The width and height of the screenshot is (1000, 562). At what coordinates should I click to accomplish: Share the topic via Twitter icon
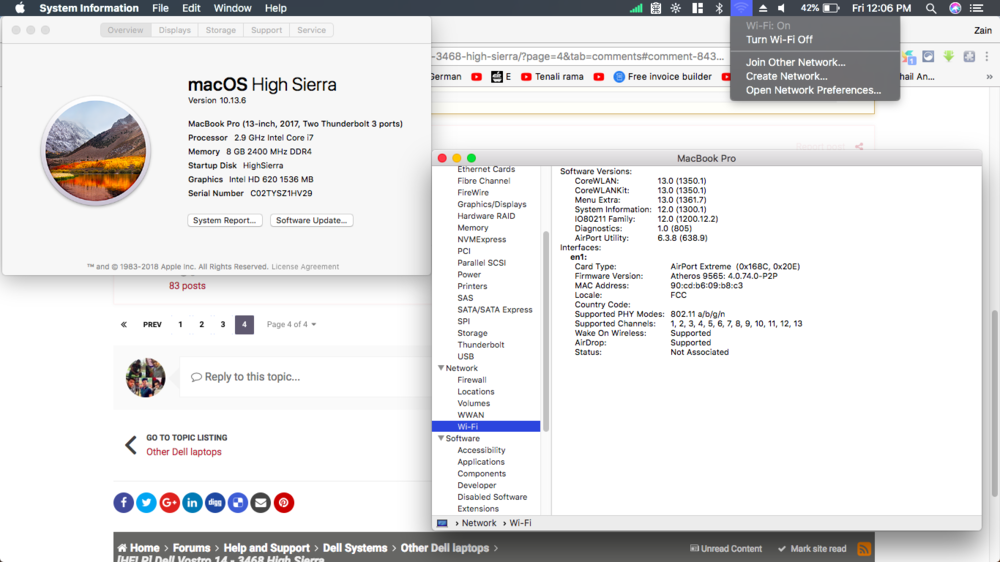[146, 503]
